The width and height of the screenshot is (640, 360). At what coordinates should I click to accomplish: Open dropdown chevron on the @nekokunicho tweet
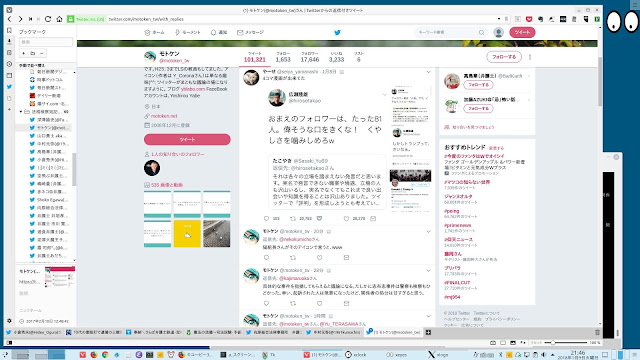point(429,231)
